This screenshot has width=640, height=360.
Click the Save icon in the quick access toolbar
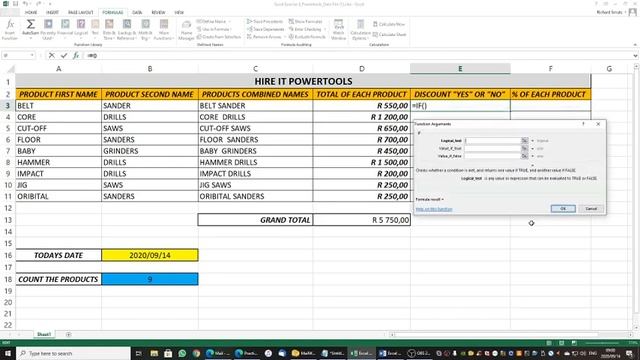click(15, 4)
